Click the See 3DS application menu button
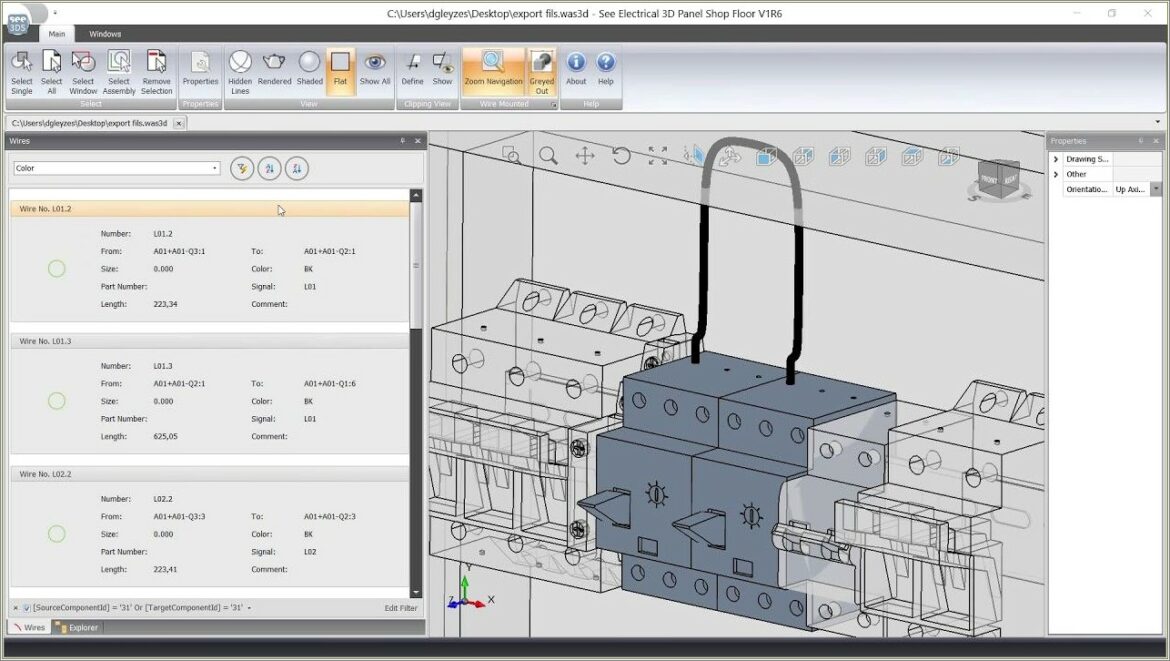1170x661 pixels. (17, 22)
